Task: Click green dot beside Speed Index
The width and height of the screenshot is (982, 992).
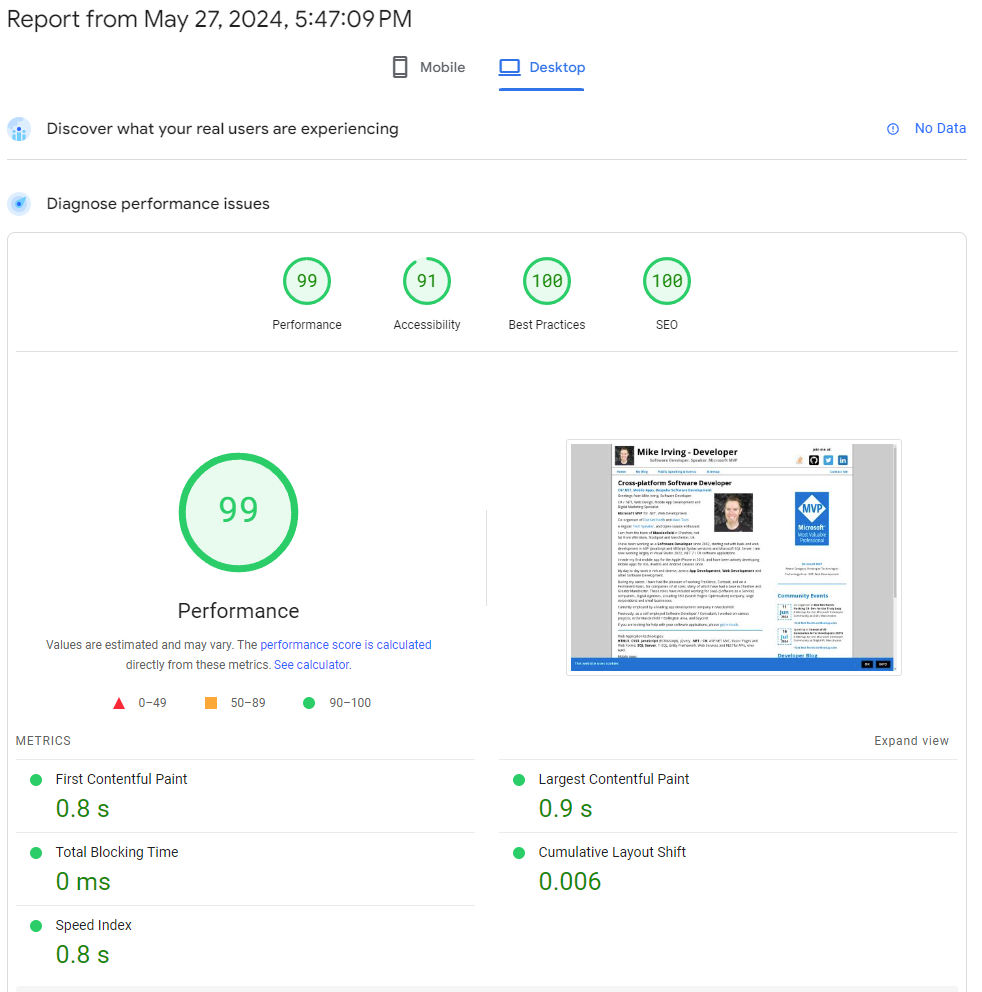Action: point(36,926)
